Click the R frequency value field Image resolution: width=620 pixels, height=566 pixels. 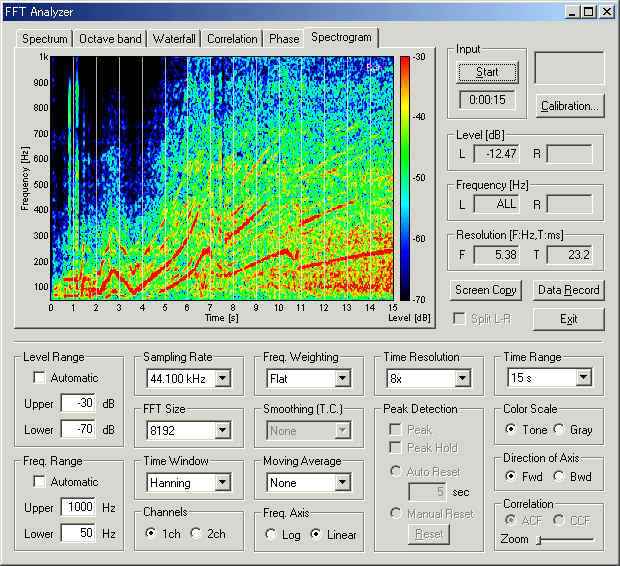pyautogui.click(x=570, y=204)
